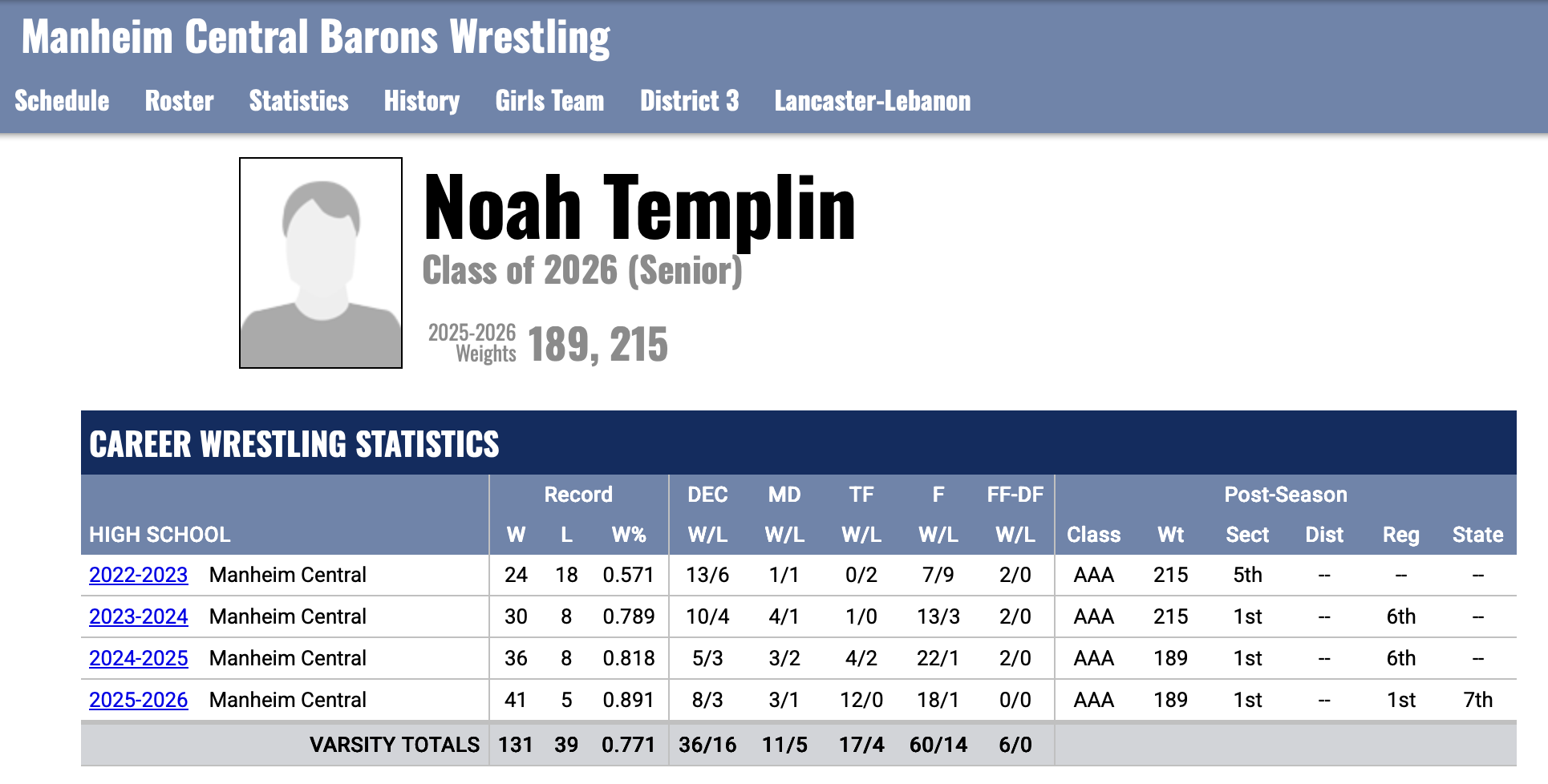
Task: Go to the Roster page
Action: tap(179, 101)
